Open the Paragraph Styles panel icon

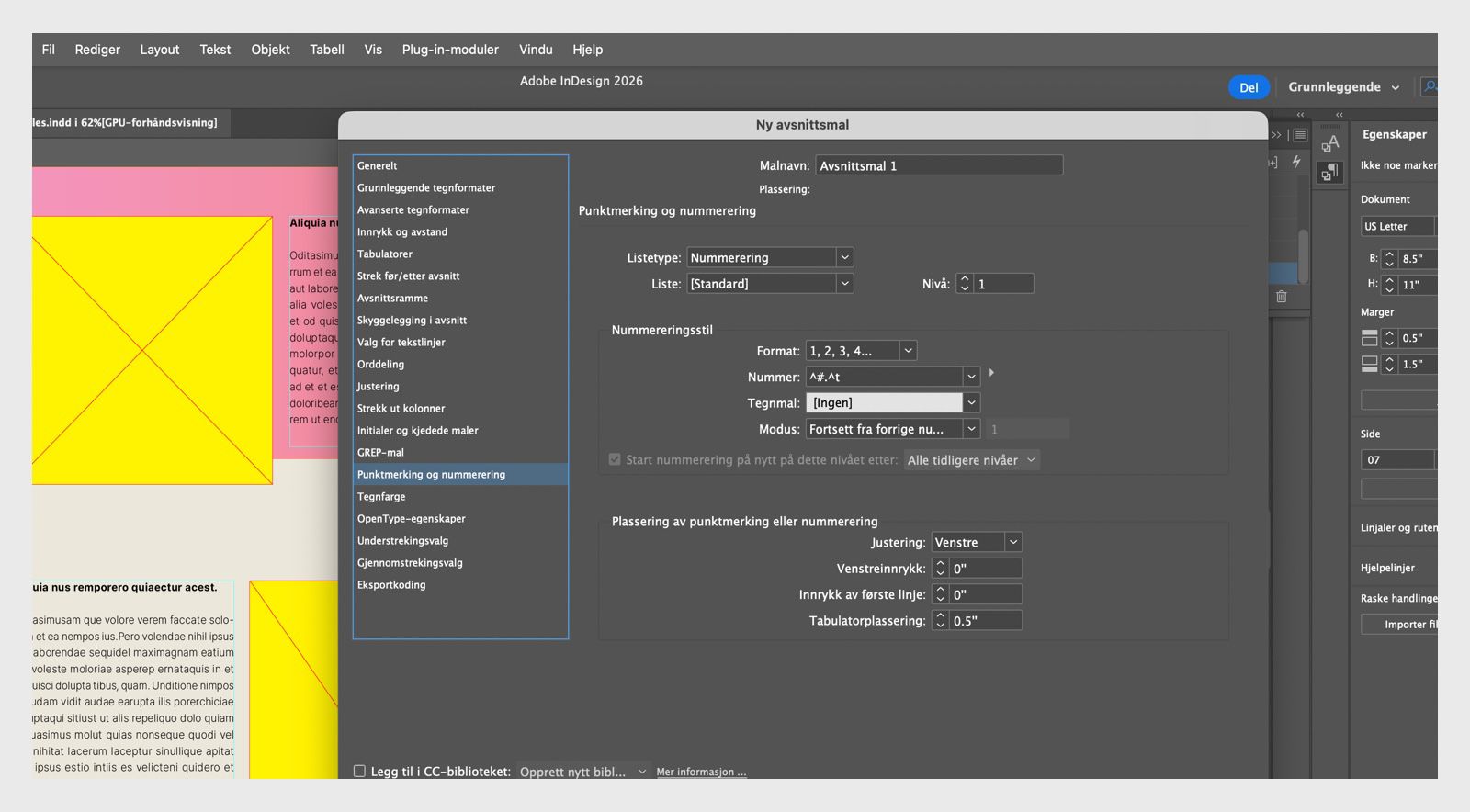(x=1330, y=173)
